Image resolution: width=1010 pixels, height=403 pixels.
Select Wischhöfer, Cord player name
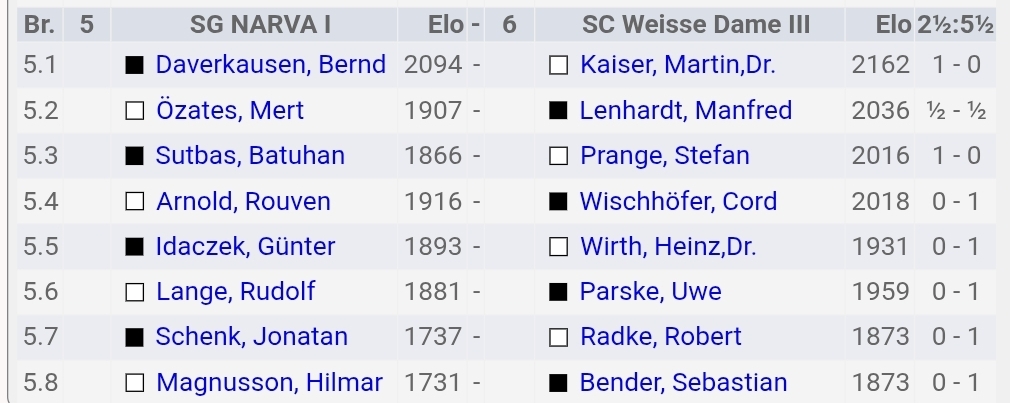[678, 201]
